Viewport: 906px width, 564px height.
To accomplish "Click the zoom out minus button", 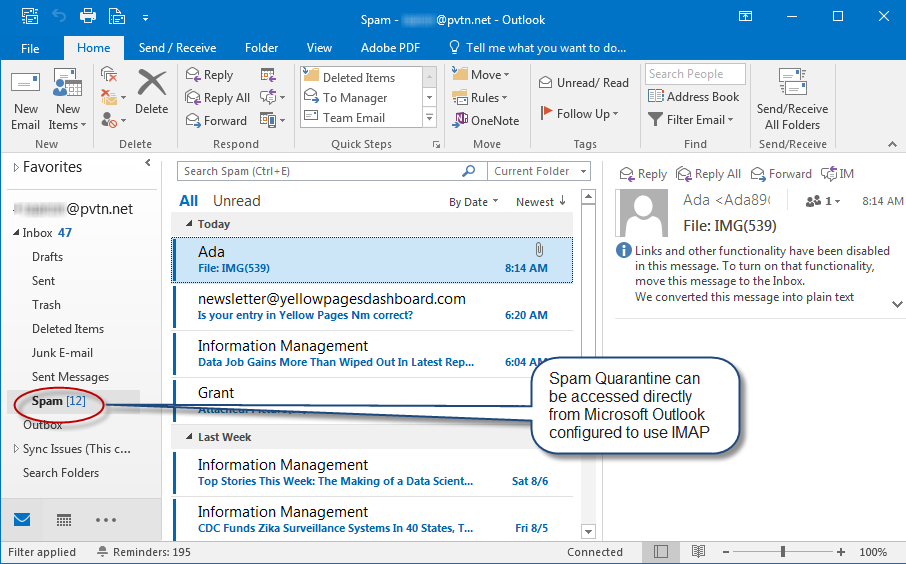I will point(726,551).
